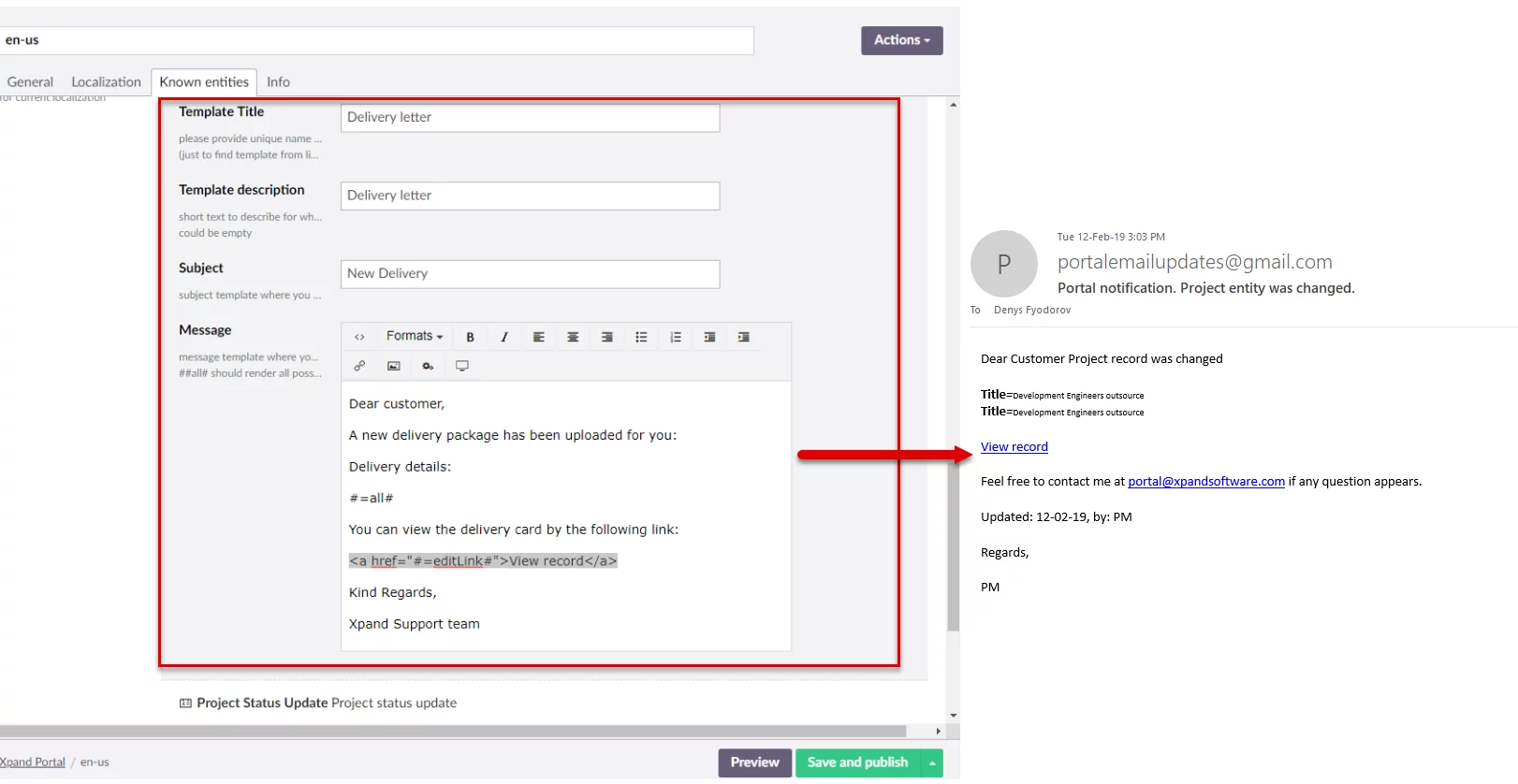Expand arrow next to Save and publish
The height and width of the screenshot is (784, 1518).
(x=932, y=763)
